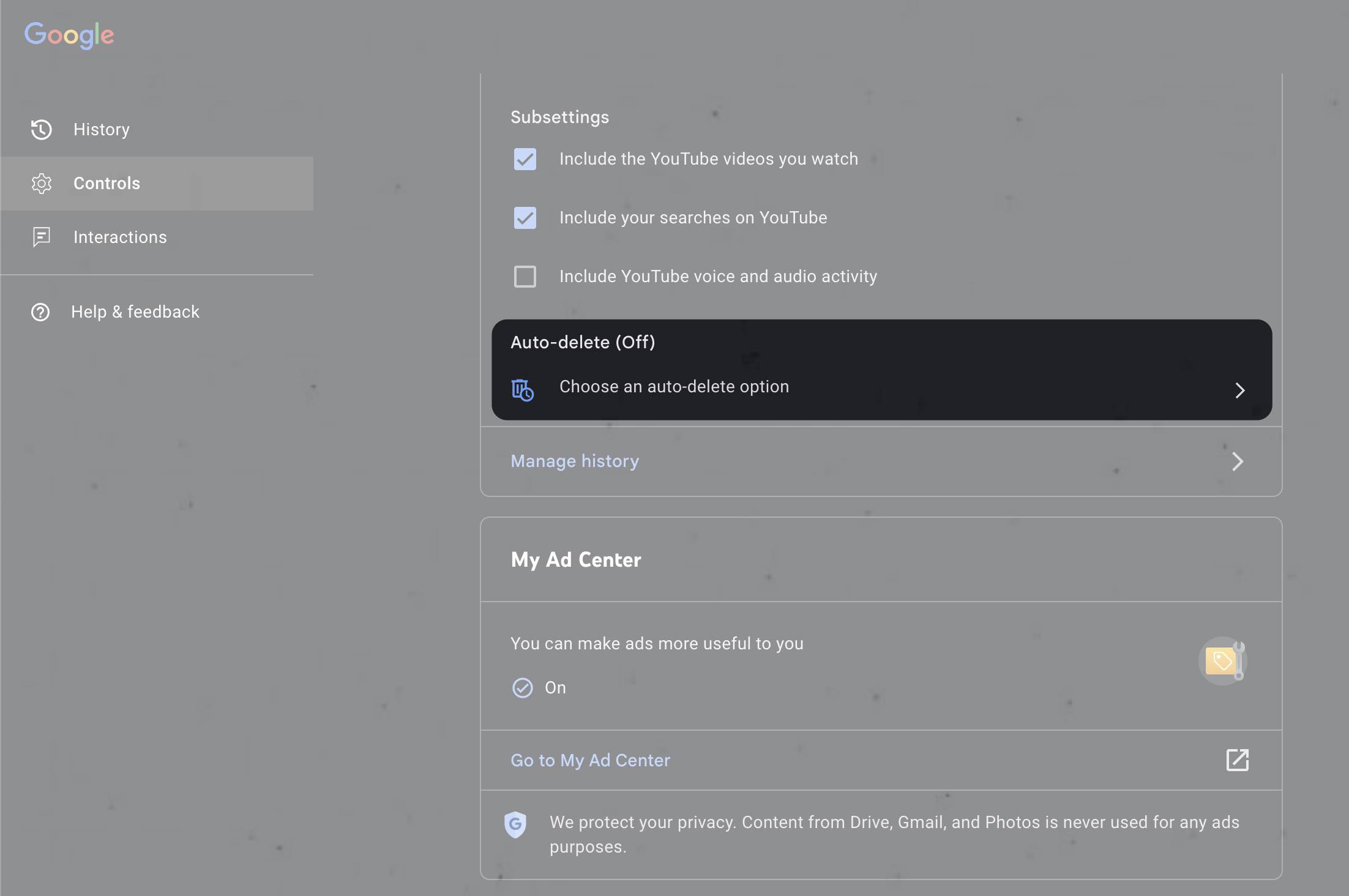
Task: Select the Controls gear icon
Action: (40, 183)
